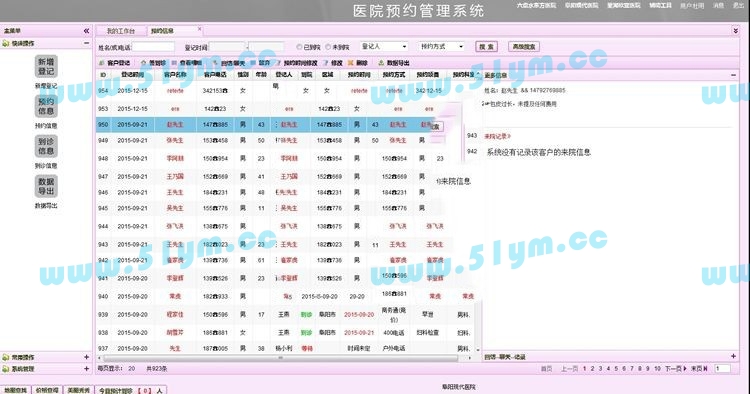Click the registration start date field

click(228, 47)
